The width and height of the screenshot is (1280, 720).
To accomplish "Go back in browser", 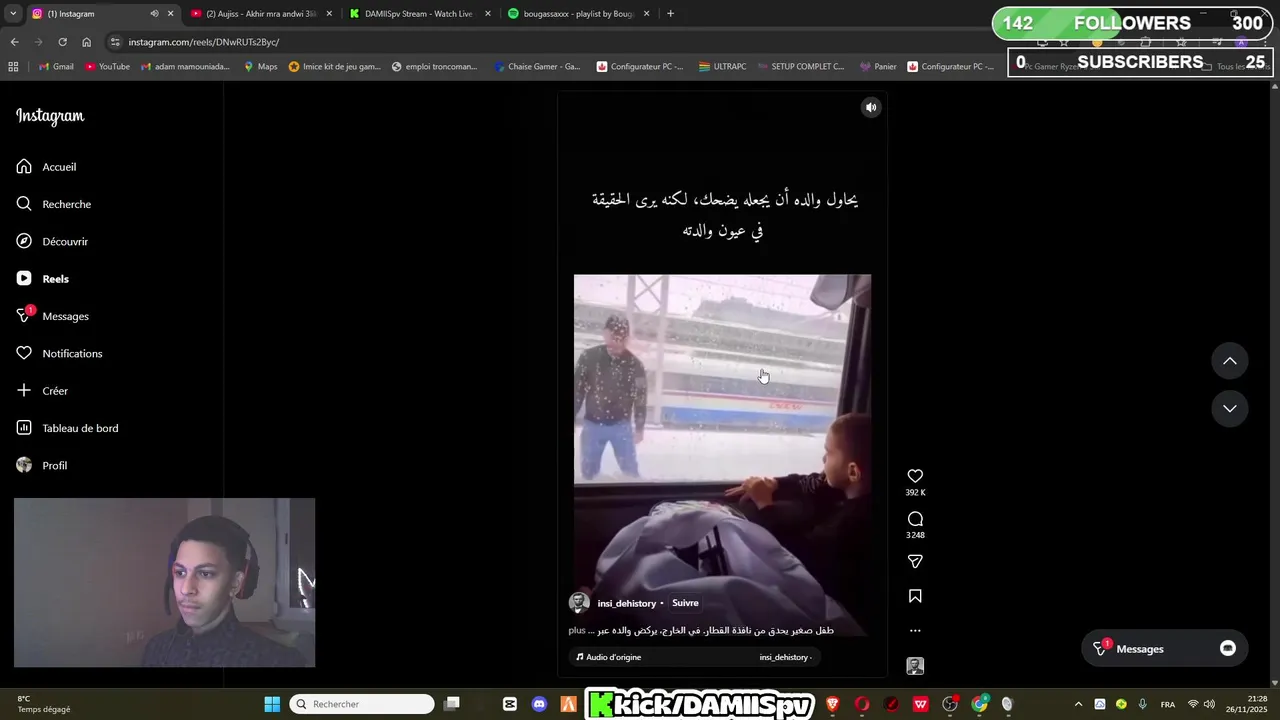I will coord(14,42).
